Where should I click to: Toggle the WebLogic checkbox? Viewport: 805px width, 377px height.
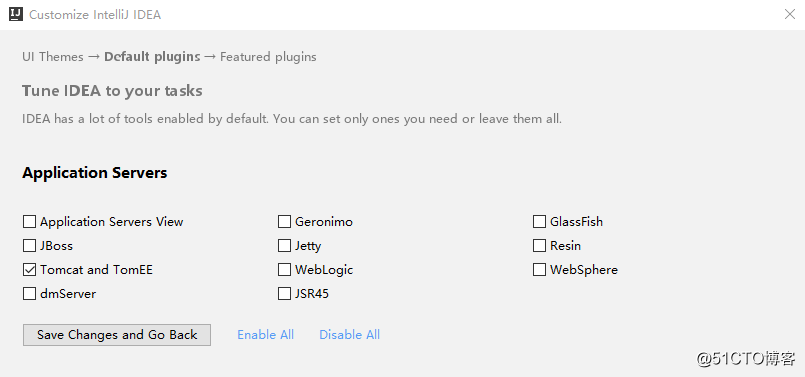tap(284, 270)
